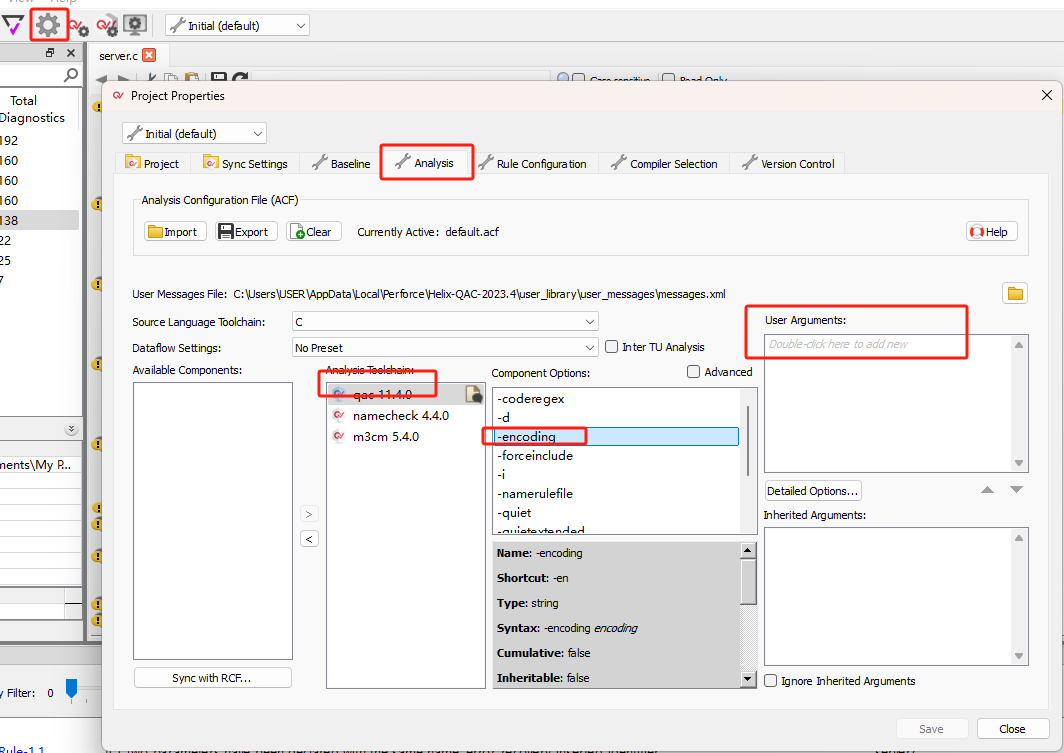
Task: Check Ignore Inherited Arguments
Action: [x=771, y=681]
